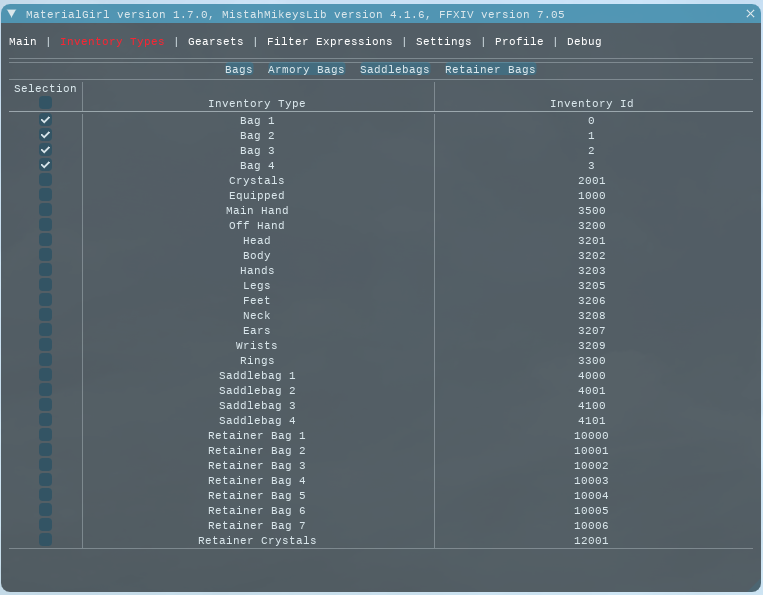
Task: Switch to the Gearsets tab
Action: coord(215,42)
